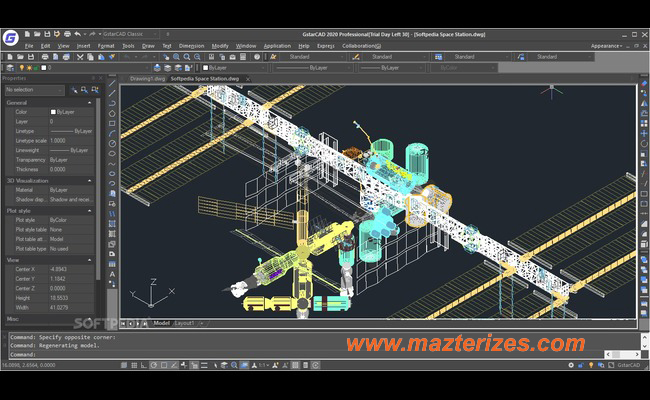Toggle Ortho mode in the status bar
650x400 pixels.
point(144,365)
